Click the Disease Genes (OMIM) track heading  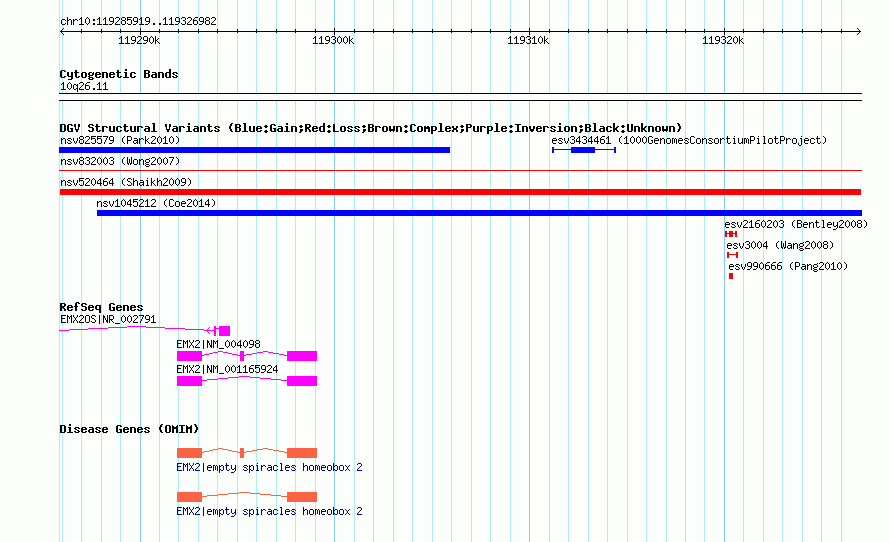click(x=129, y=429)
